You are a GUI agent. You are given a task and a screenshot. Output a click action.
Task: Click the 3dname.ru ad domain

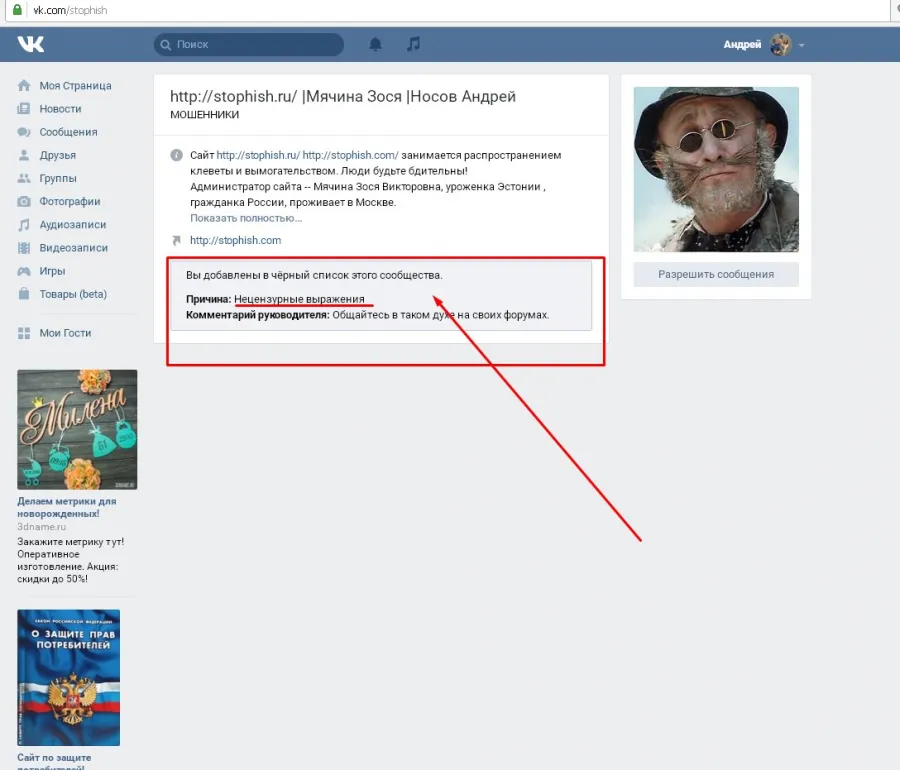click(x=41, y=527)
